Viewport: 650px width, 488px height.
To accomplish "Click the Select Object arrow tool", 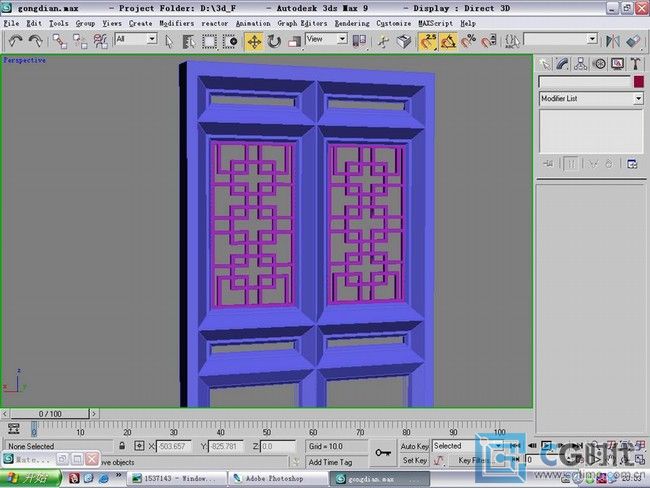I will 169,41.
